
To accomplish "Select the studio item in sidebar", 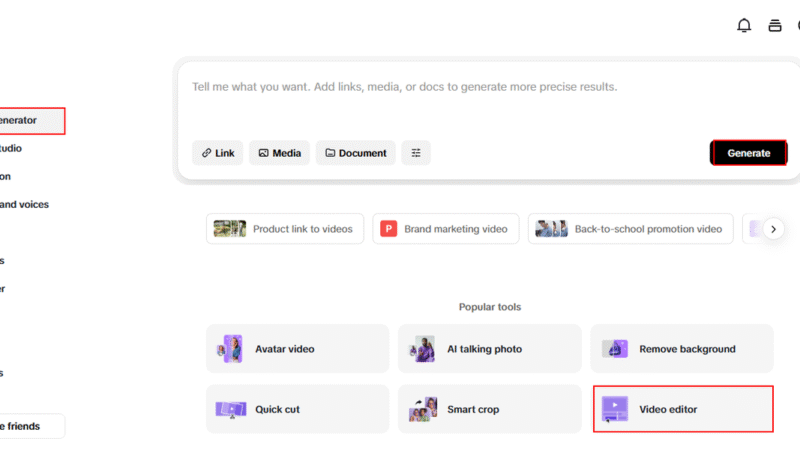I will point(11,148).
